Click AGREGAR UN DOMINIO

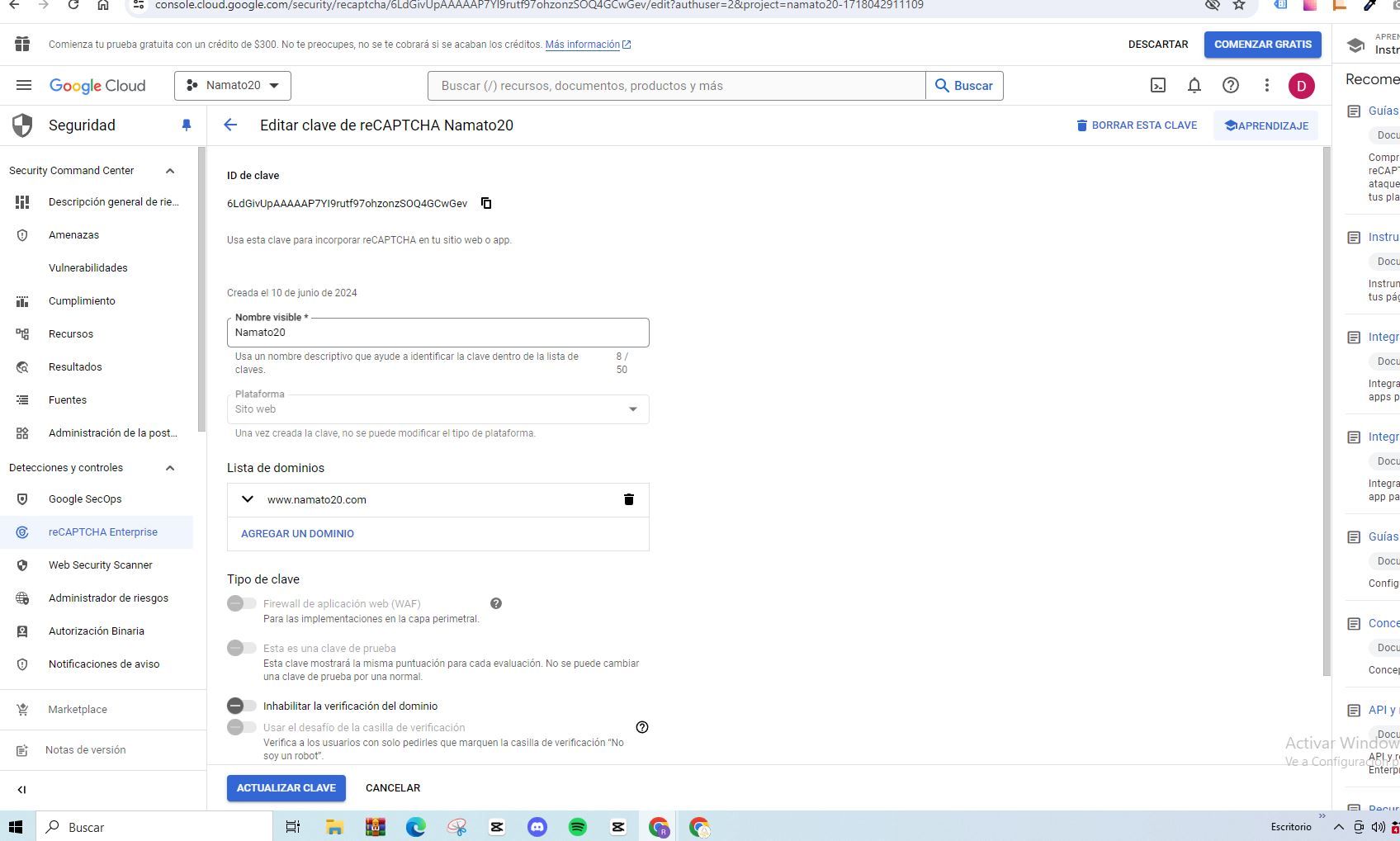[297, 534]
